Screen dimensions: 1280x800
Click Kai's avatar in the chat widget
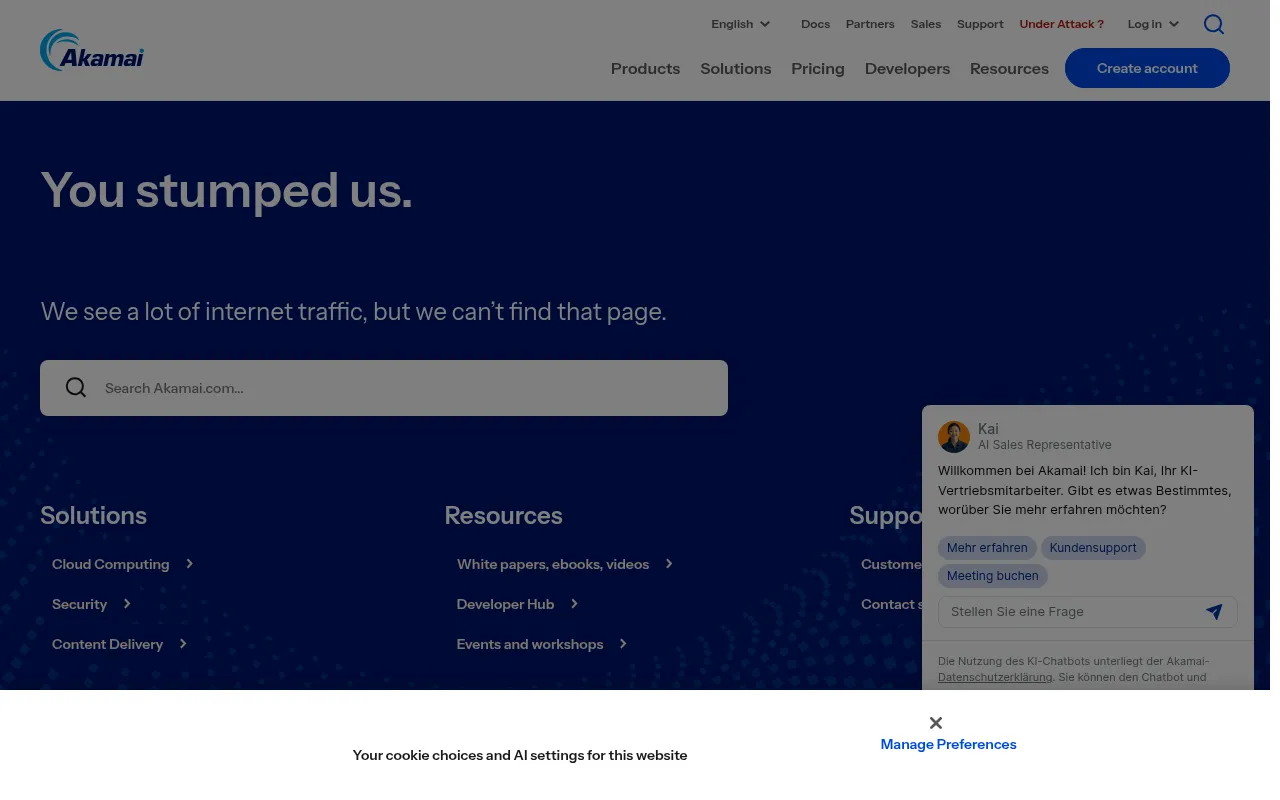tap(954, 437)
